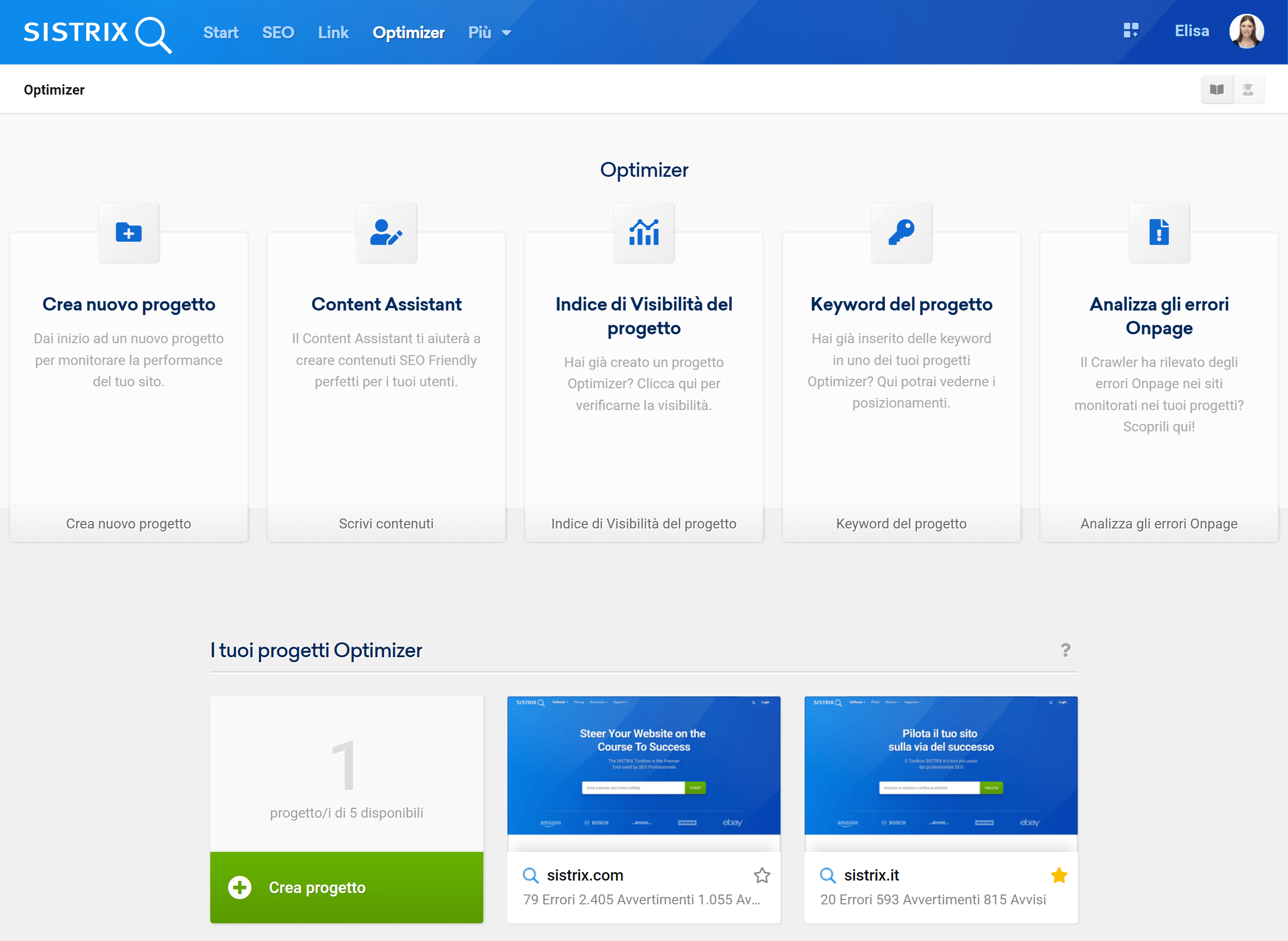The height and width of the screenshot is (941, 1288).
Task: Click the sistrix.it project name
Action: pyautogui.click(x=871, y=875)
